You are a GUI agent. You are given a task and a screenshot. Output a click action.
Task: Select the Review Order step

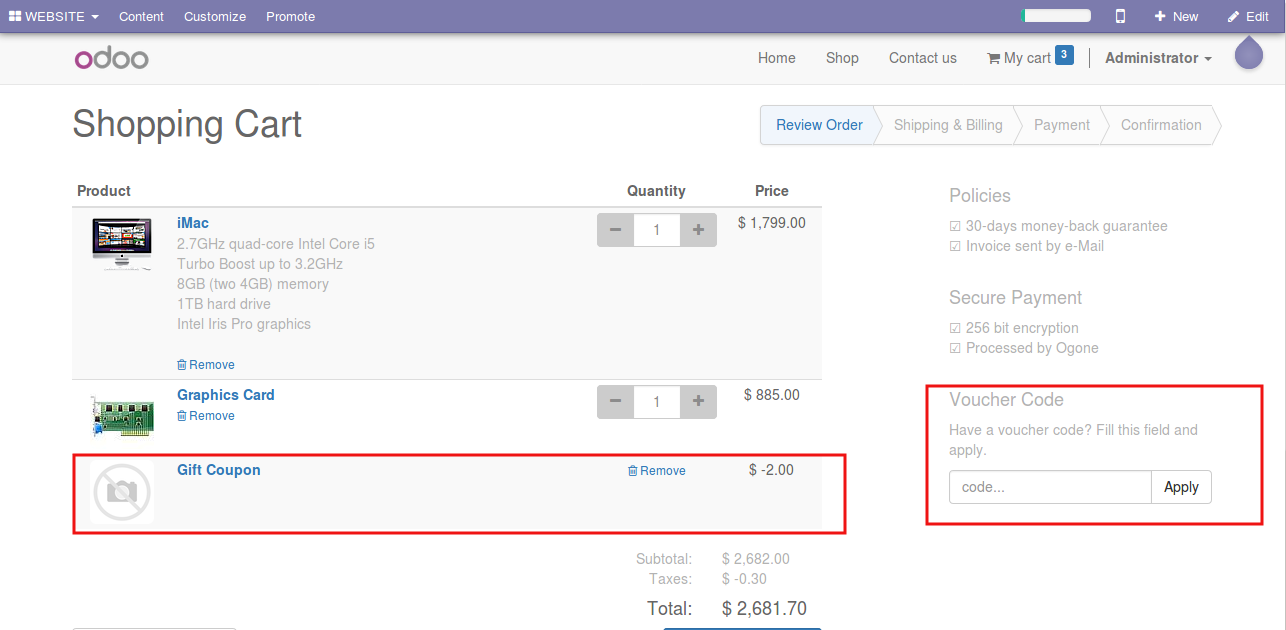[819, 125]
